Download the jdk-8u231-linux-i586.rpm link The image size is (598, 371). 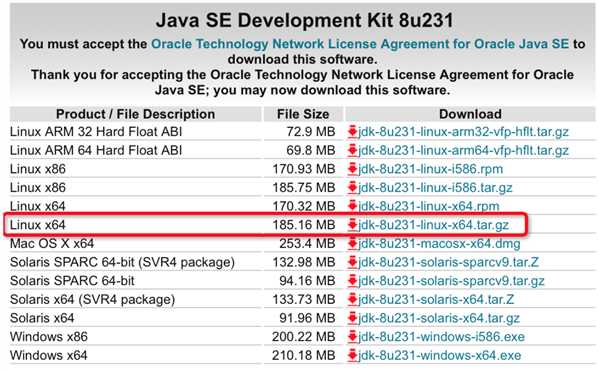pyautogui.click(x=431, y=169)
